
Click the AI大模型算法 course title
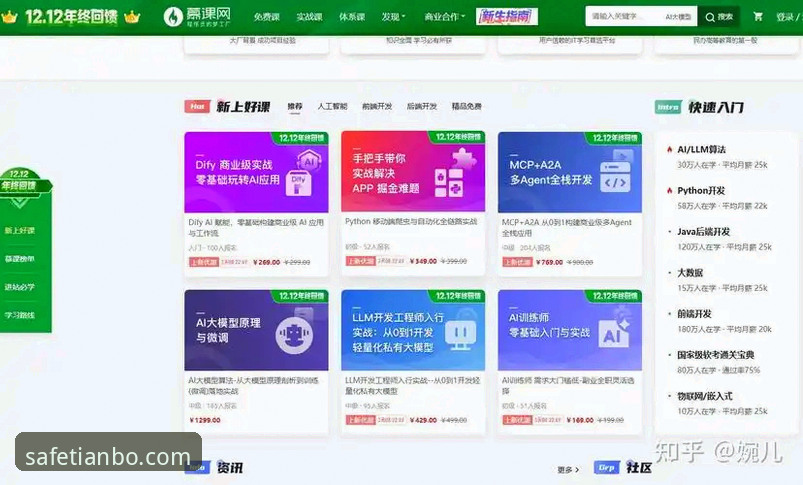click(253, 386)
